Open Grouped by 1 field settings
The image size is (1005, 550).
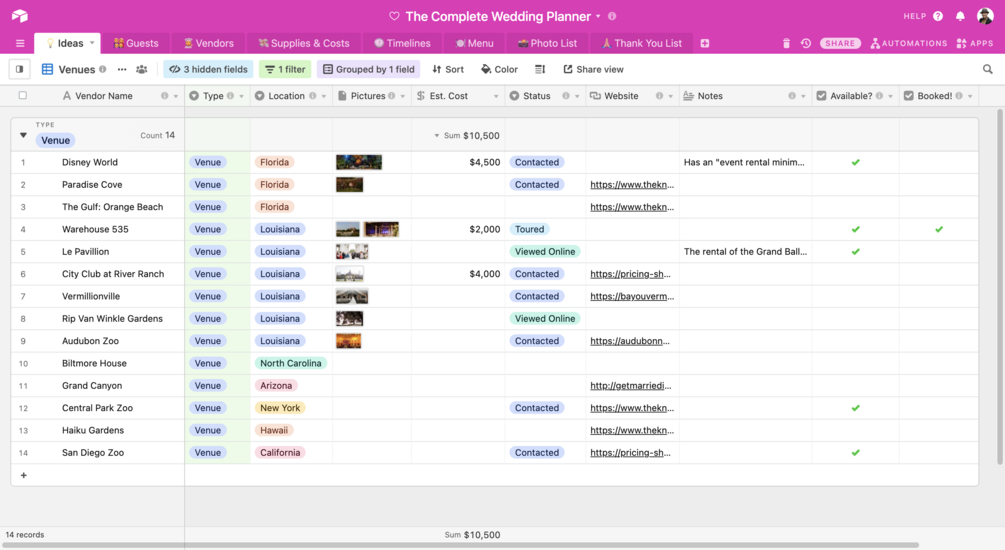(x=369, y=69)
